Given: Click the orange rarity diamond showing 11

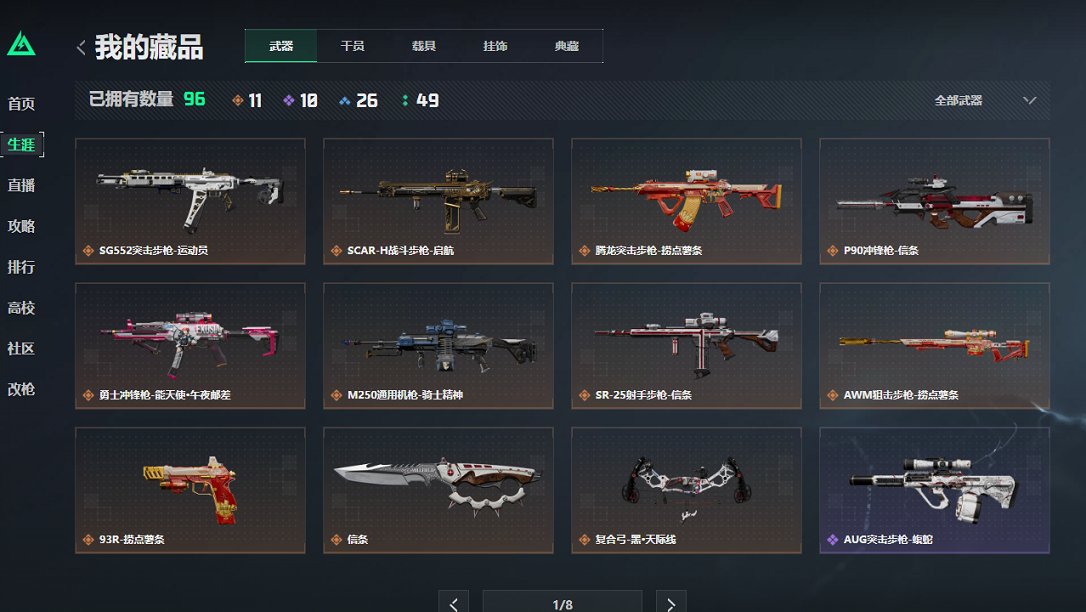Looking at the screenshot, I should tap(238, 100).
